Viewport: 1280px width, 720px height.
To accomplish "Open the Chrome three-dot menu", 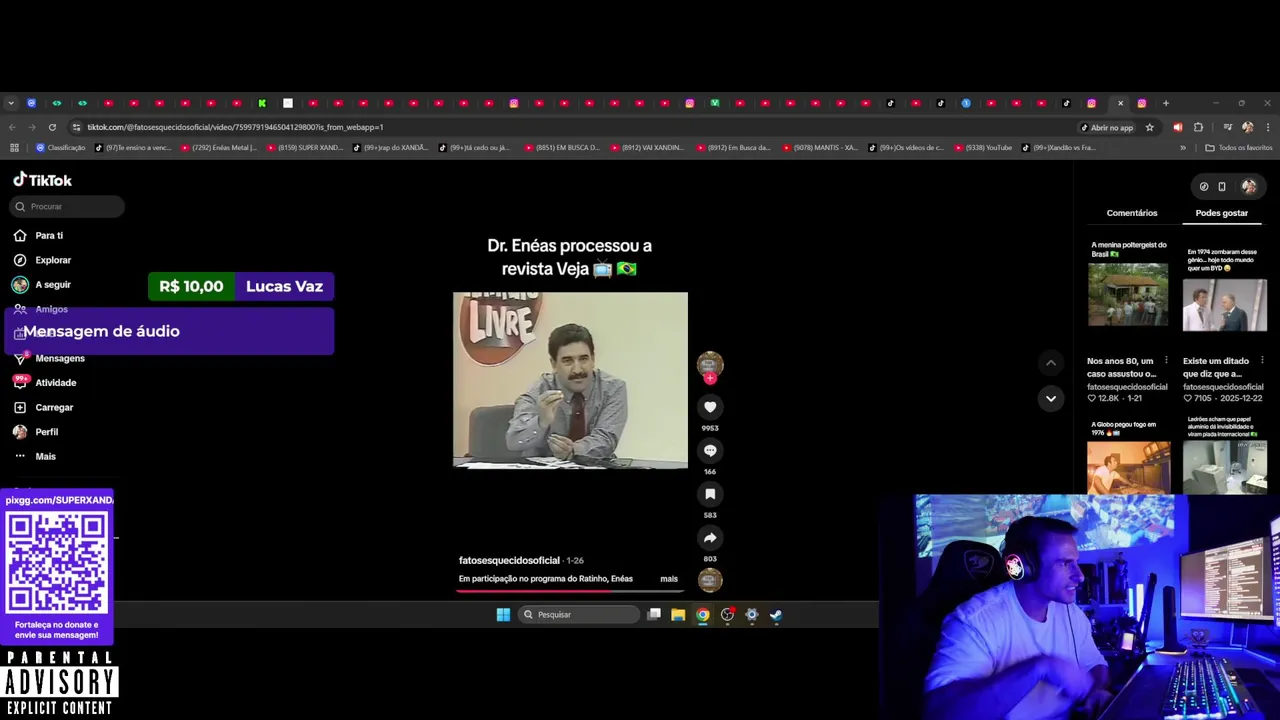I will (1267, 127).
